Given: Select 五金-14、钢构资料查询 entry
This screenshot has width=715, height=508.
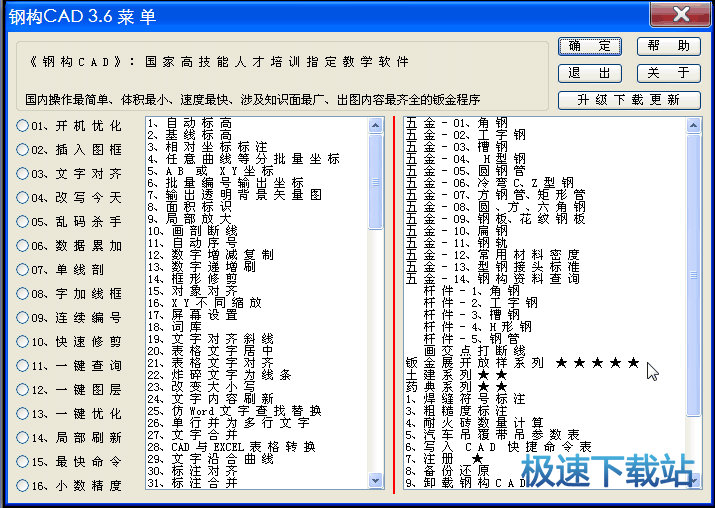Looking at the screenshot, I should point(492,279).
